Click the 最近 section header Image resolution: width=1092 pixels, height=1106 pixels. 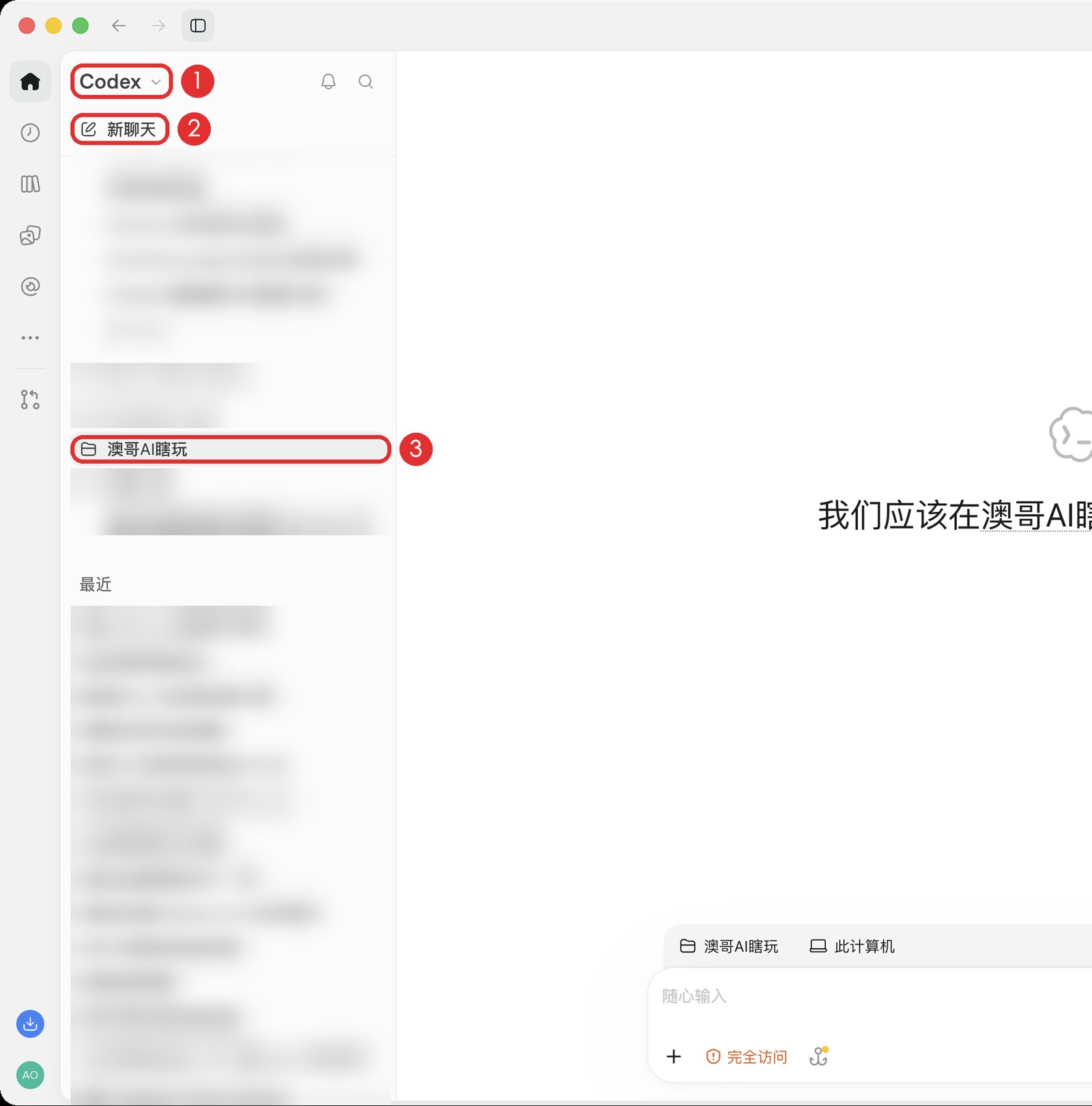coord(96,584)
